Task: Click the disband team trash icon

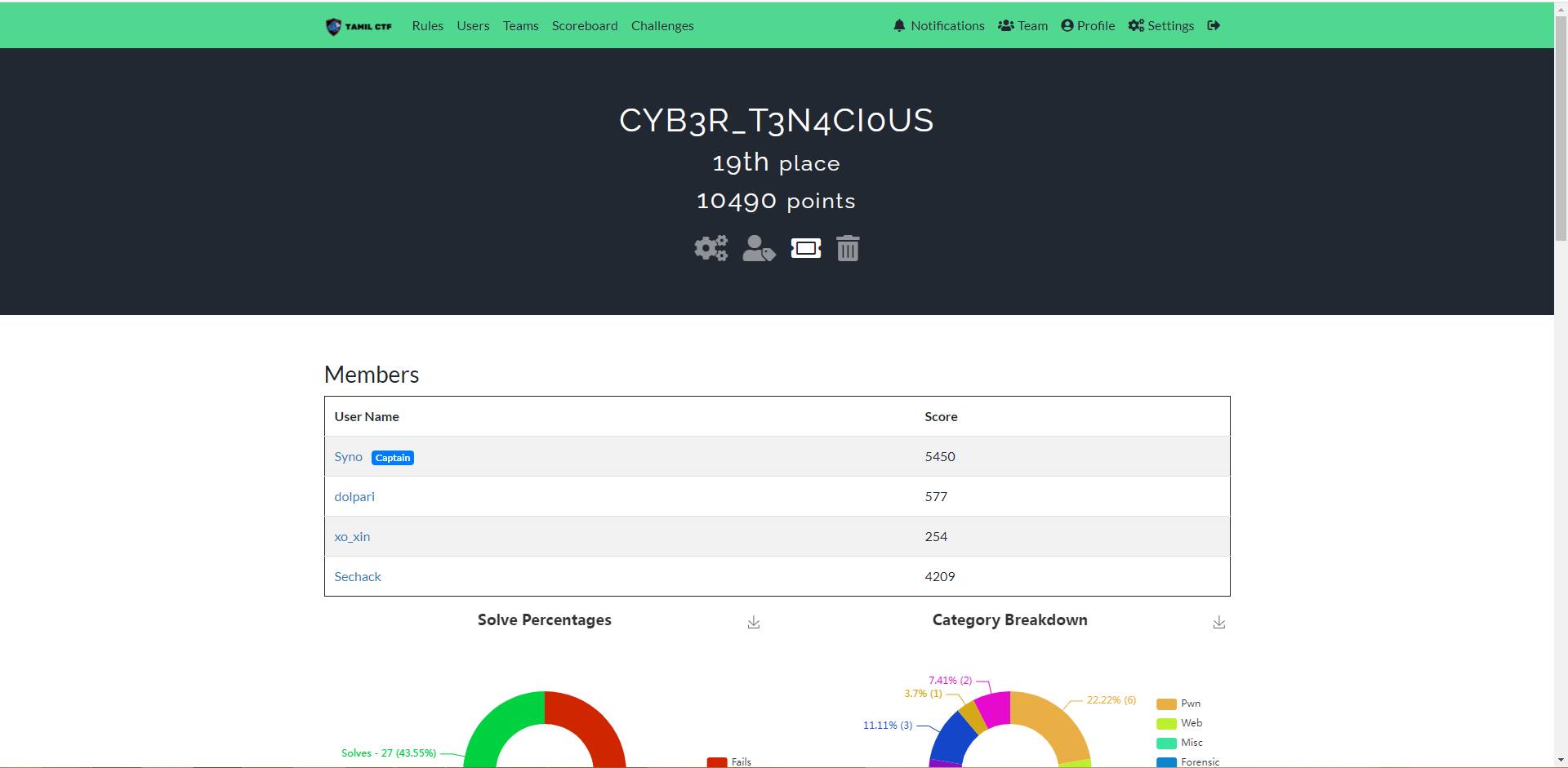Action: tap(848, 248)
